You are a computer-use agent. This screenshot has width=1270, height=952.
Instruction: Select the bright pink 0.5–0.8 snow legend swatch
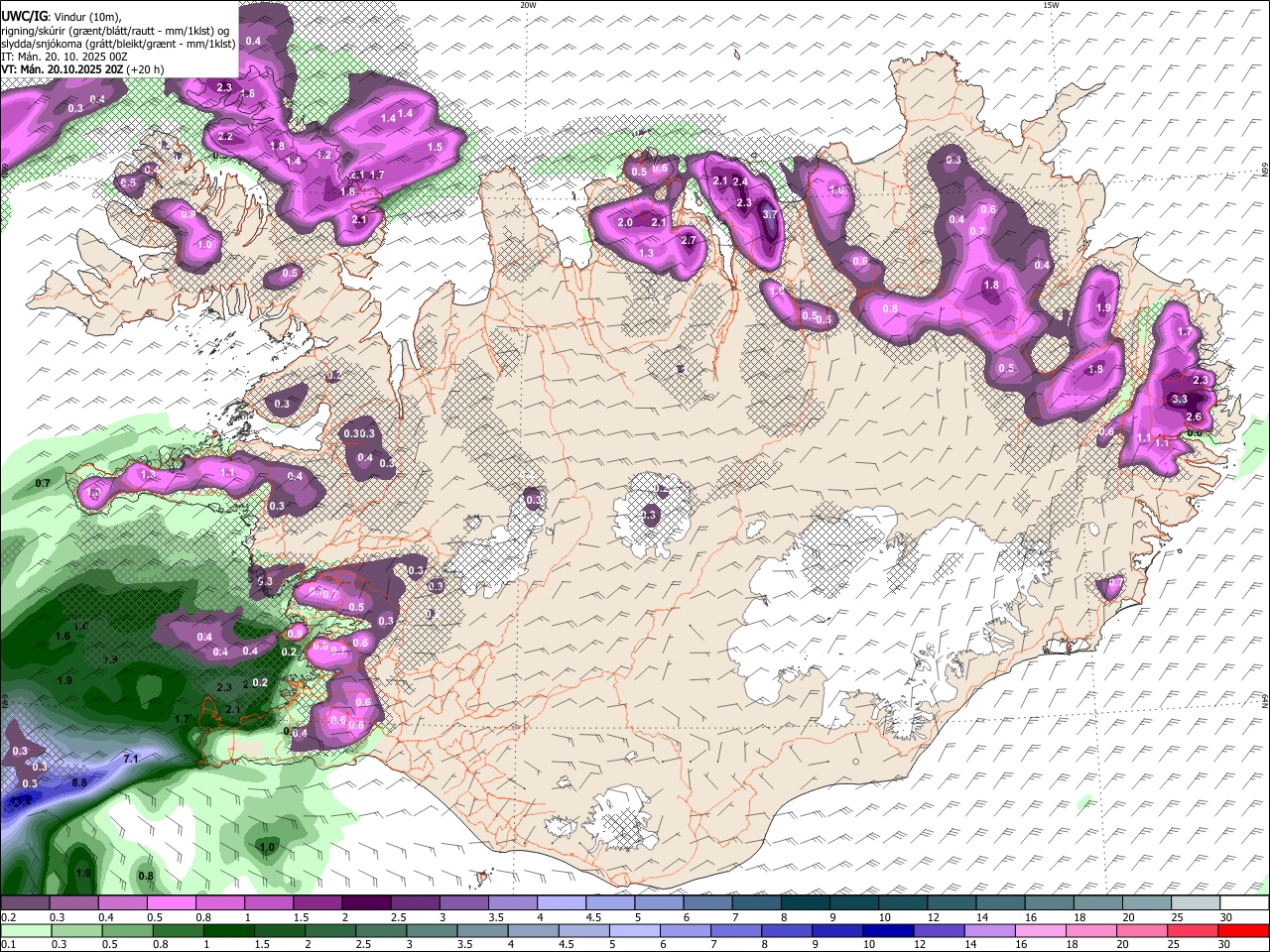tap(171, 903)
